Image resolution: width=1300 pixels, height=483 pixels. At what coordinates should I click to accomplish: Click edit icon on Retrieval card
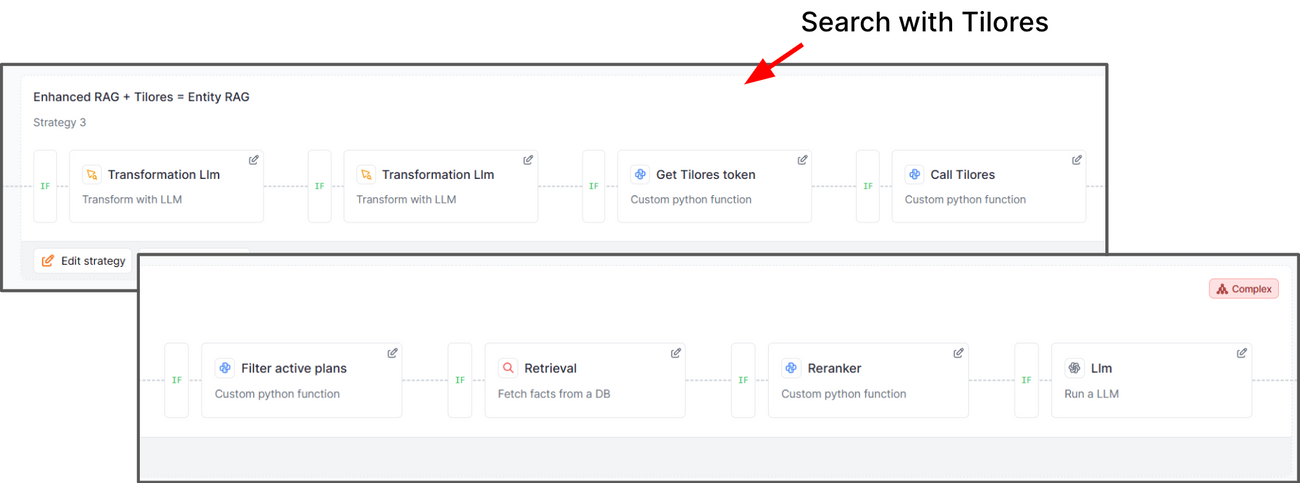tap(676, 353)
